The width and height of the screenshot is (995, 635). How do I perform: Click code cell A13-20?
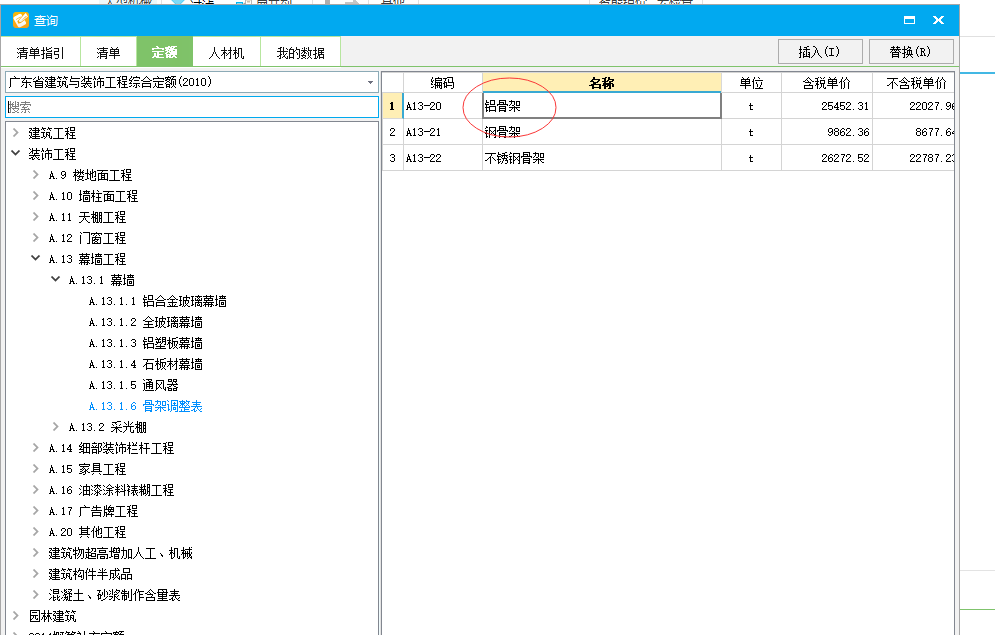(442, 106)
